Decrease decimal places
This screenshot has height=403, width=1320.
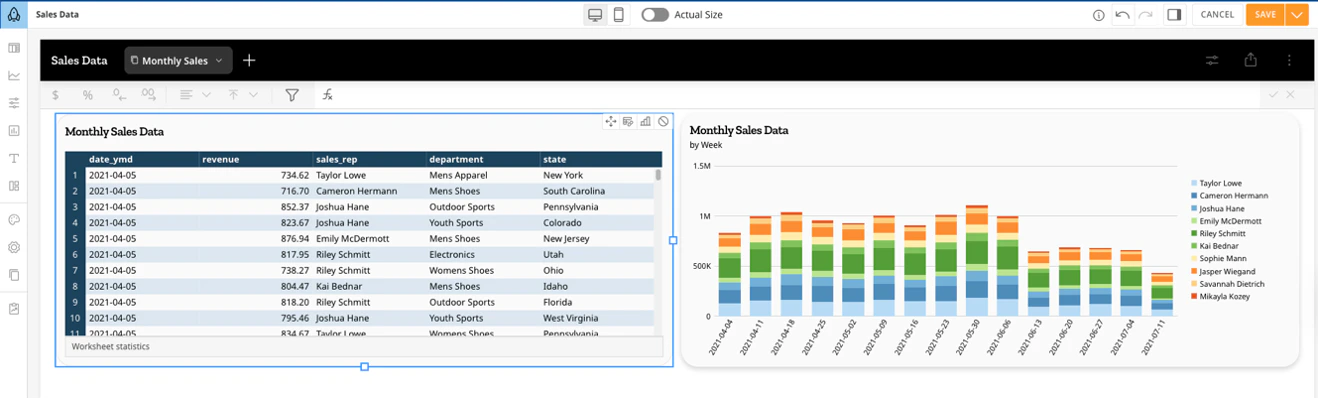[119, 95]
